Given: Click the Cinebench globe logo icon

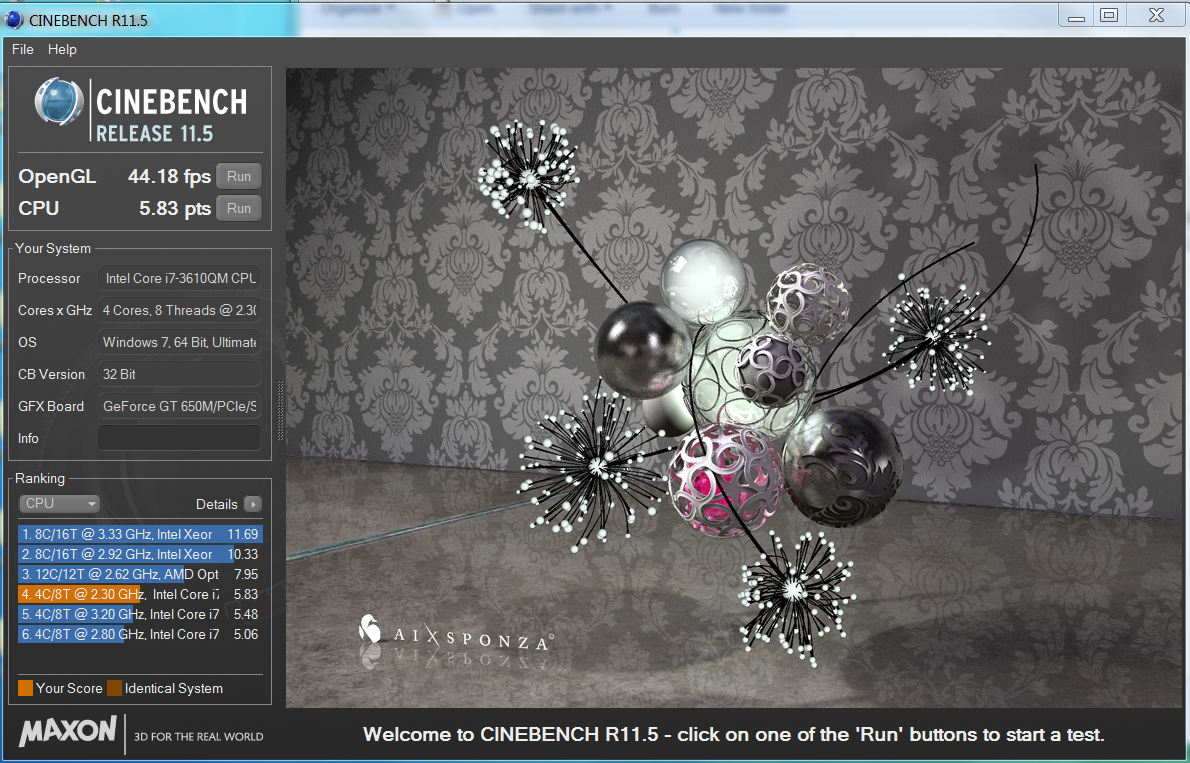Looking at the screenshot, I should click(59, 102).
